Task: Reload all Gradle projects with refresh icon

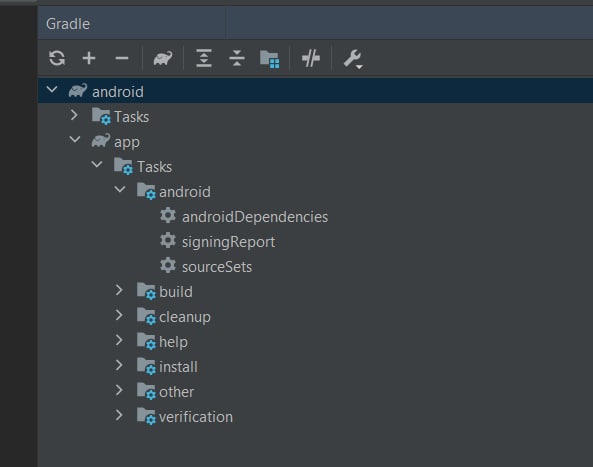Action: (57, 58)
